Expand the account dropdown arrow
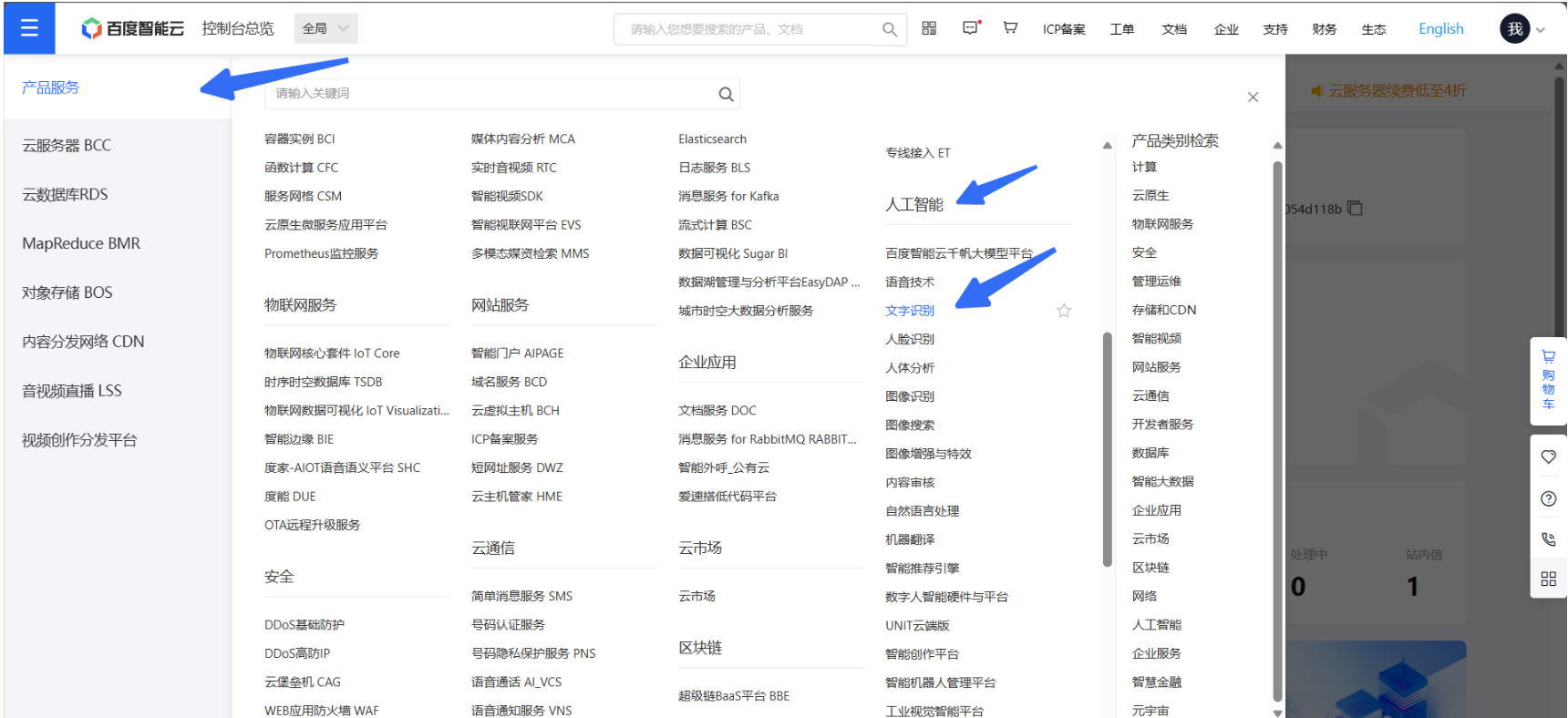 (x=1541, y=29)
